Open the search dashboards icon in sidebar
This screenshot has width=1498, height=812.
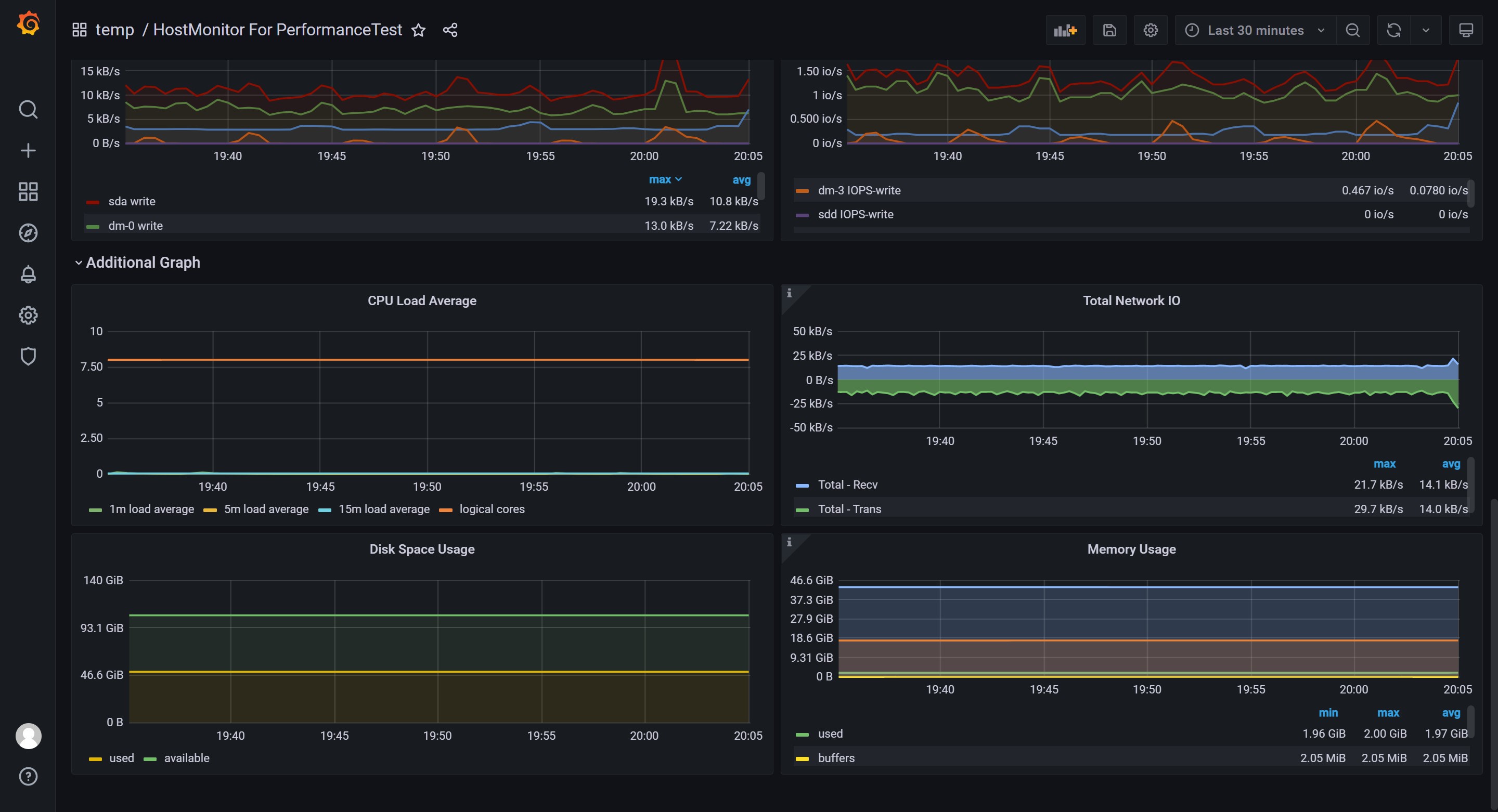click(28, 109)
